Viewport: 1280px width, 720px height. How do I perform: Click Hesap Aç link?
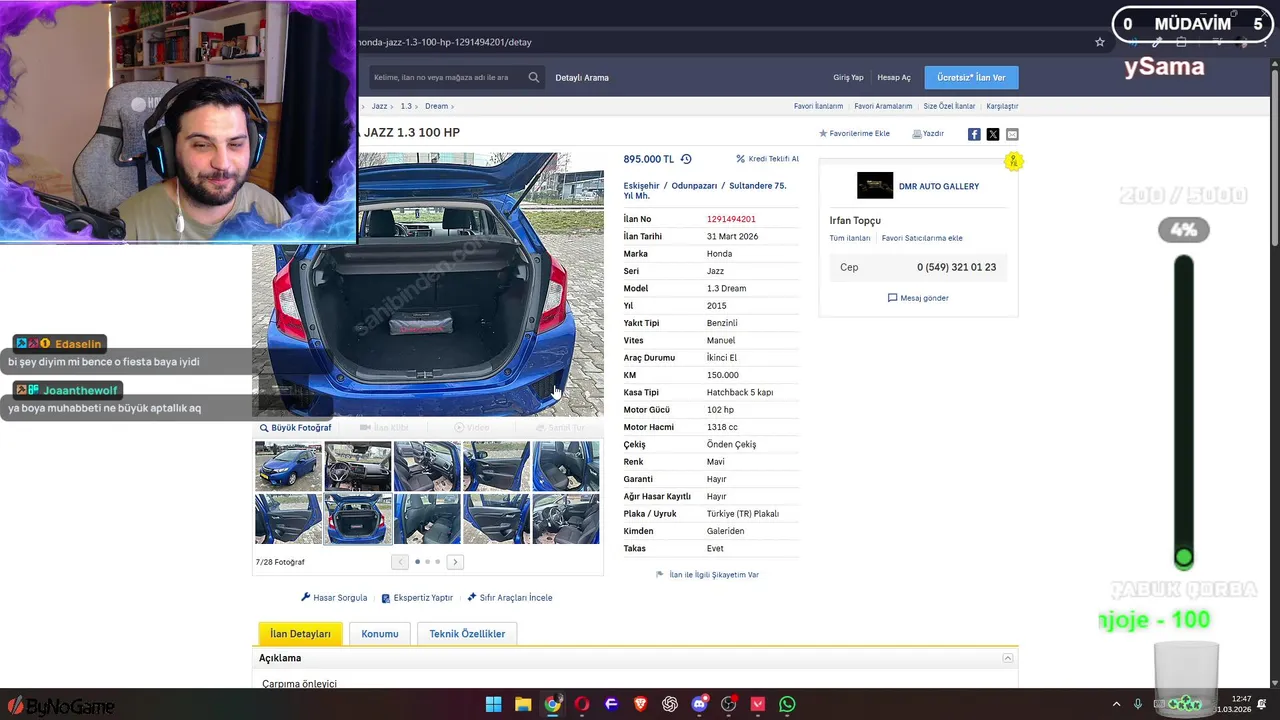click(x=894, y=77)
